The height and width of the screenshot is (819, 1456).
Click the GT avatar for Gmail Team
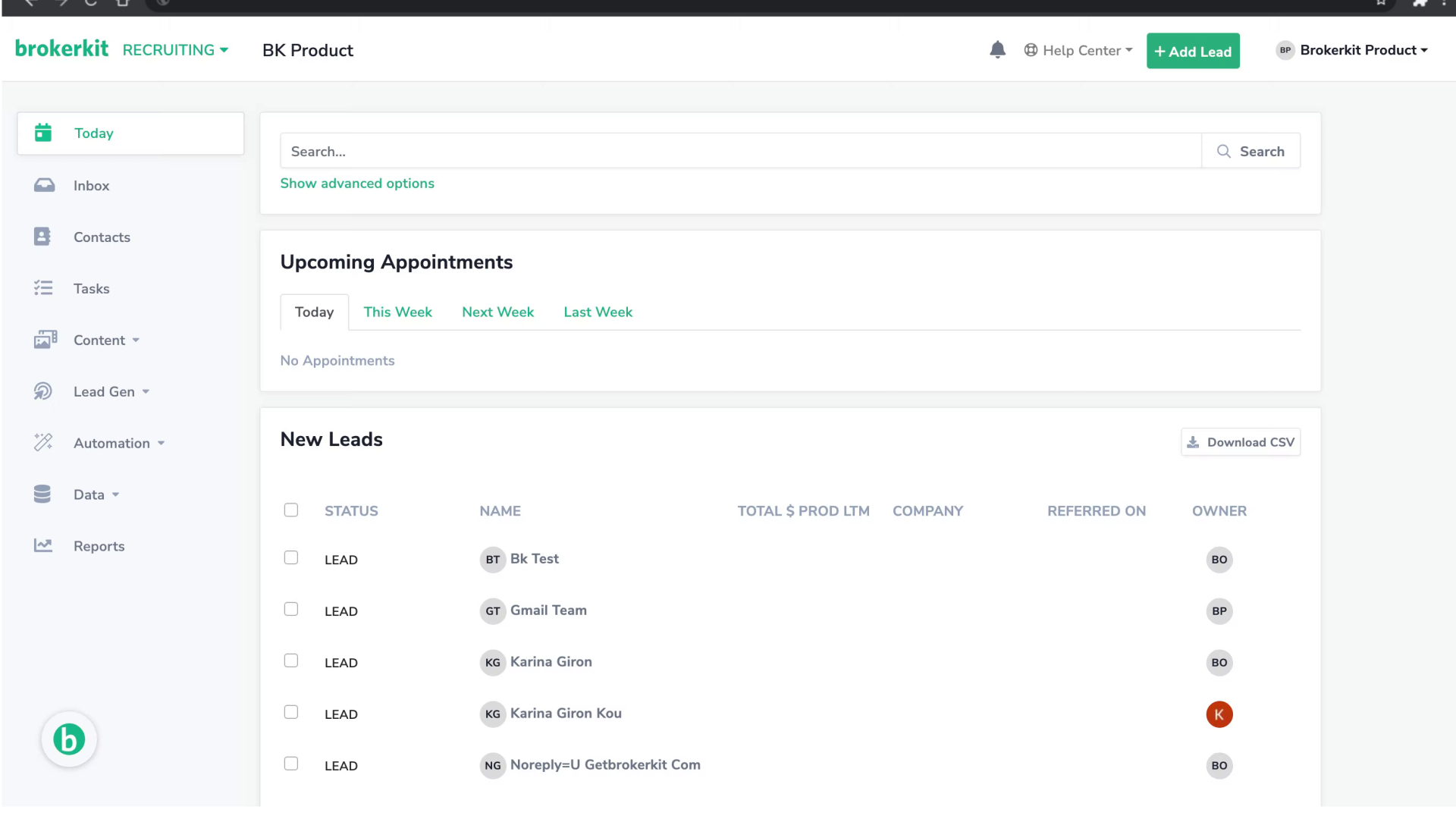(x=493, y=611)
